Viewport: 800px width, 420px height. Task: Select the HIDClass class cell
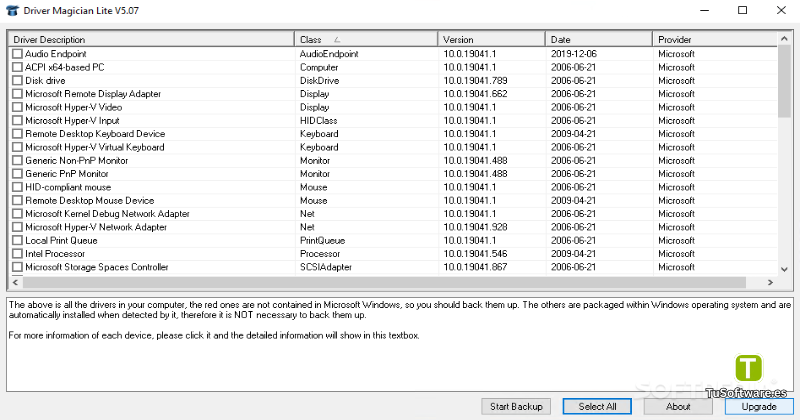click(318, 120)
